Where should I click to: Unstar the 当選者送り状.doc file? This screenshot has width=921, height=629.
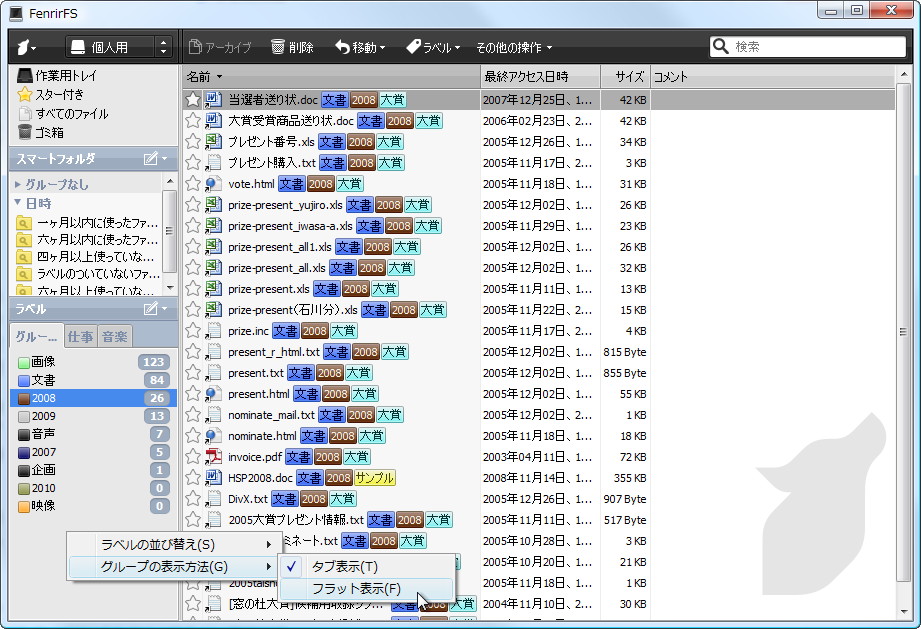(193, 99)
